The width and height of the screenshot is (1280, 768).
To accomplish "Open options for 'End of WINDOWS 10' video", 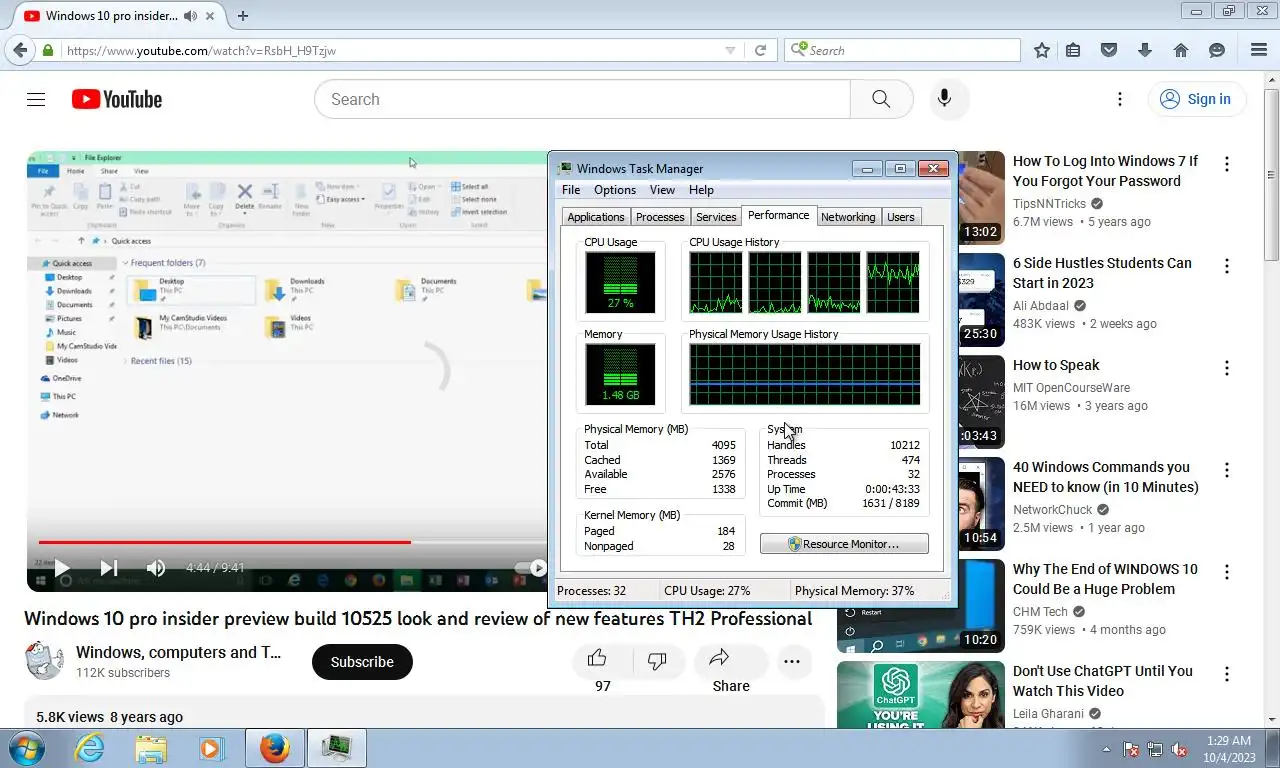I will (x=1227, y=571).
